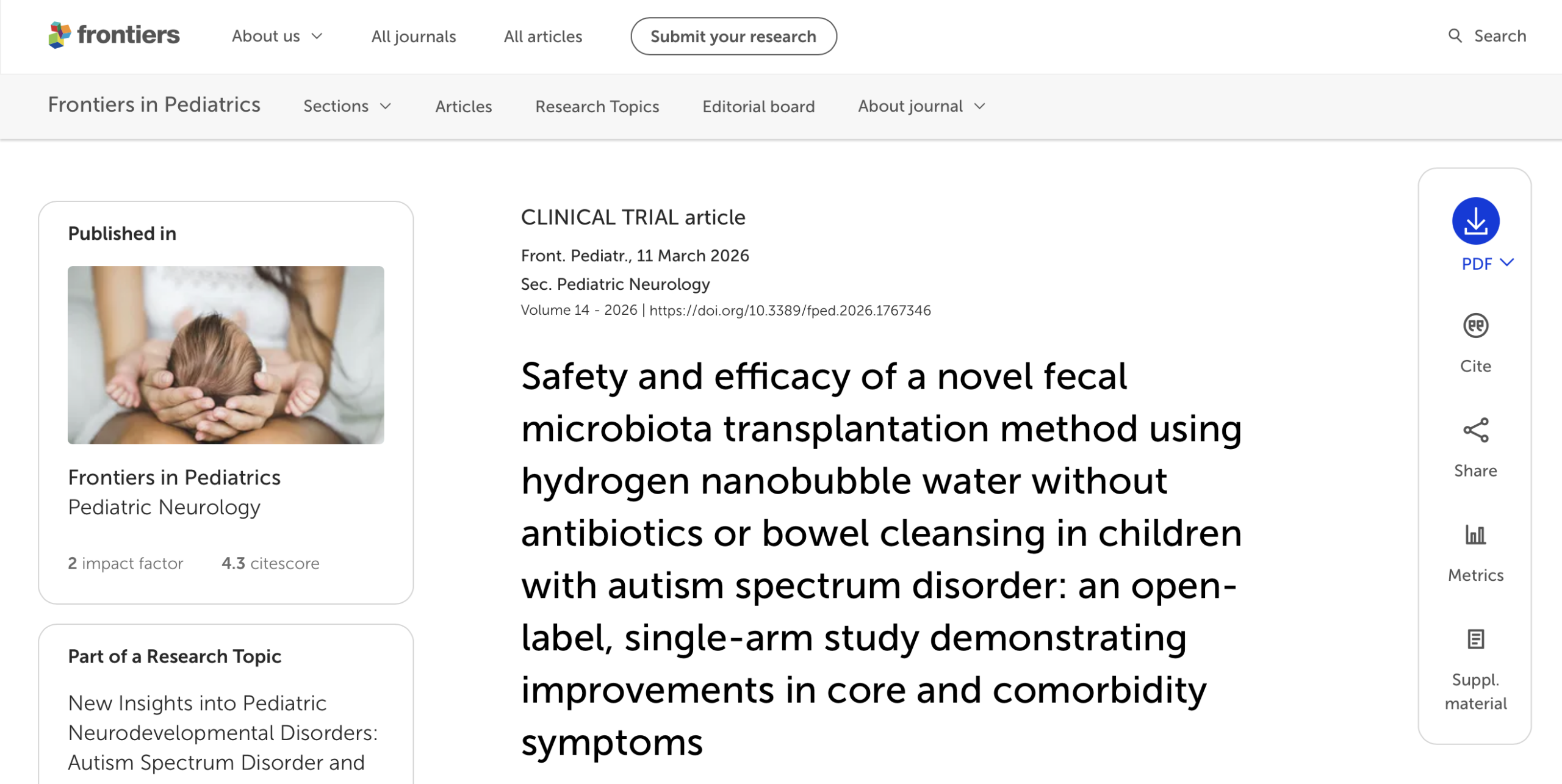View article Metrics bar chart icon

1475,535
